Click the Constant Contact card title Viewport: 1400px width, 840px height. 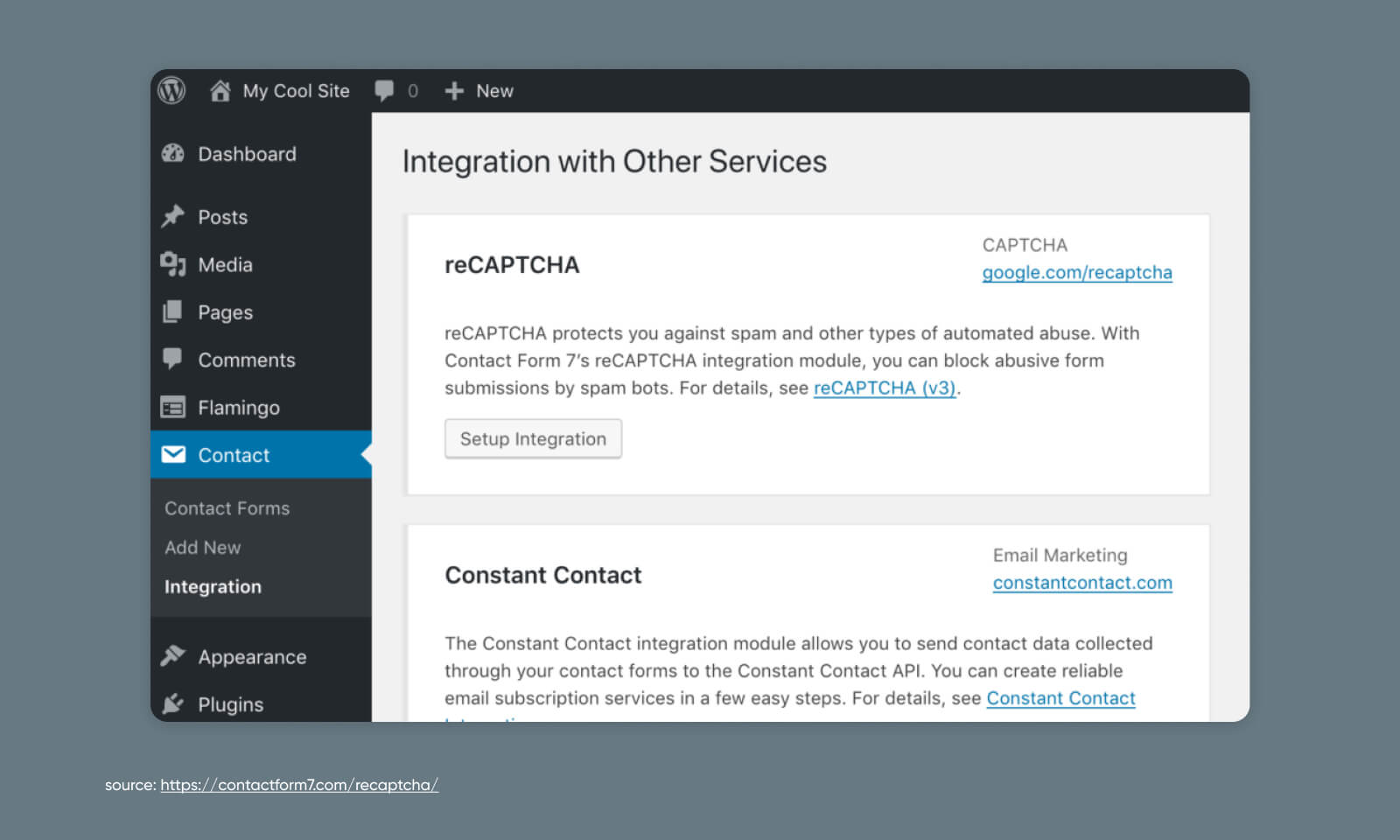[x=543, y=575]
